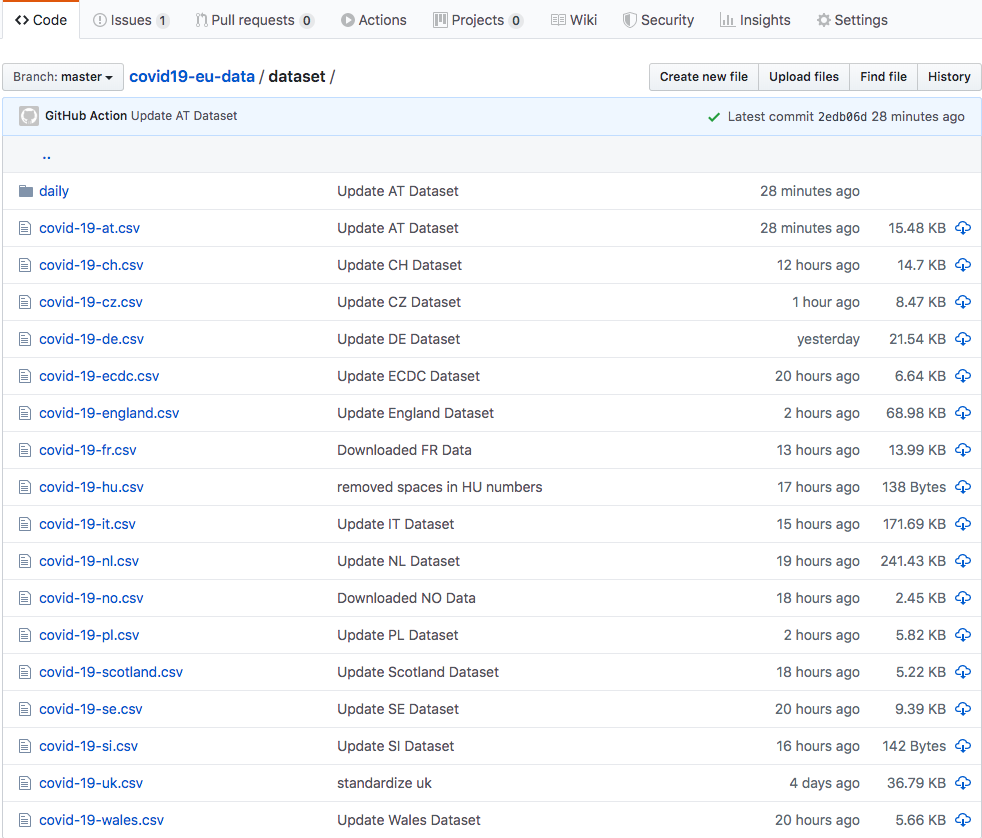
Task: Open the covid-19-hu.csv file
Action: tap(91, 487)
